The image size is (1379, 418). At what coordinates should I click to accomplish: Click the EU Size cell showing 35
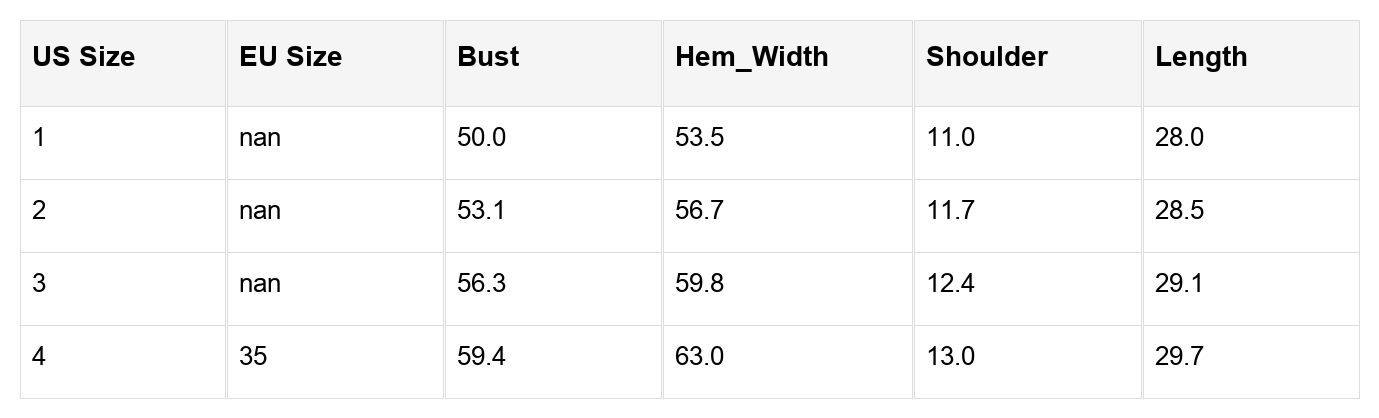335,362
